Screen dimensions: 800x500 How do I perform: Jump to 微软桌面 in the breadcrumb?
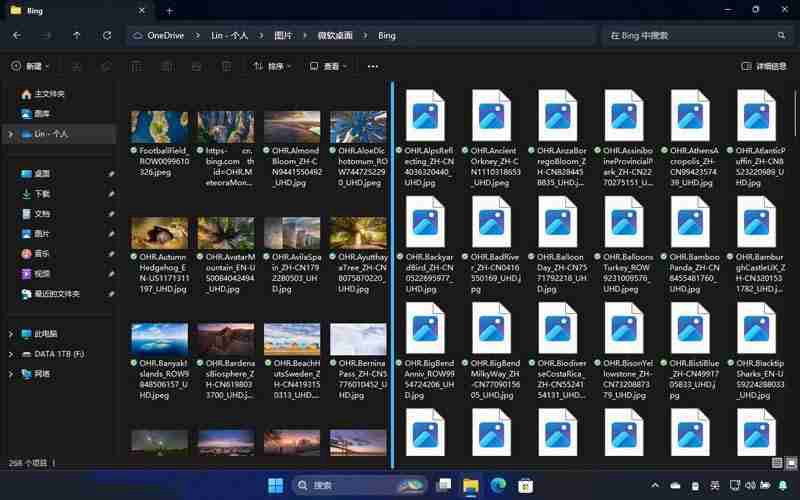click(x=335, y=36)
